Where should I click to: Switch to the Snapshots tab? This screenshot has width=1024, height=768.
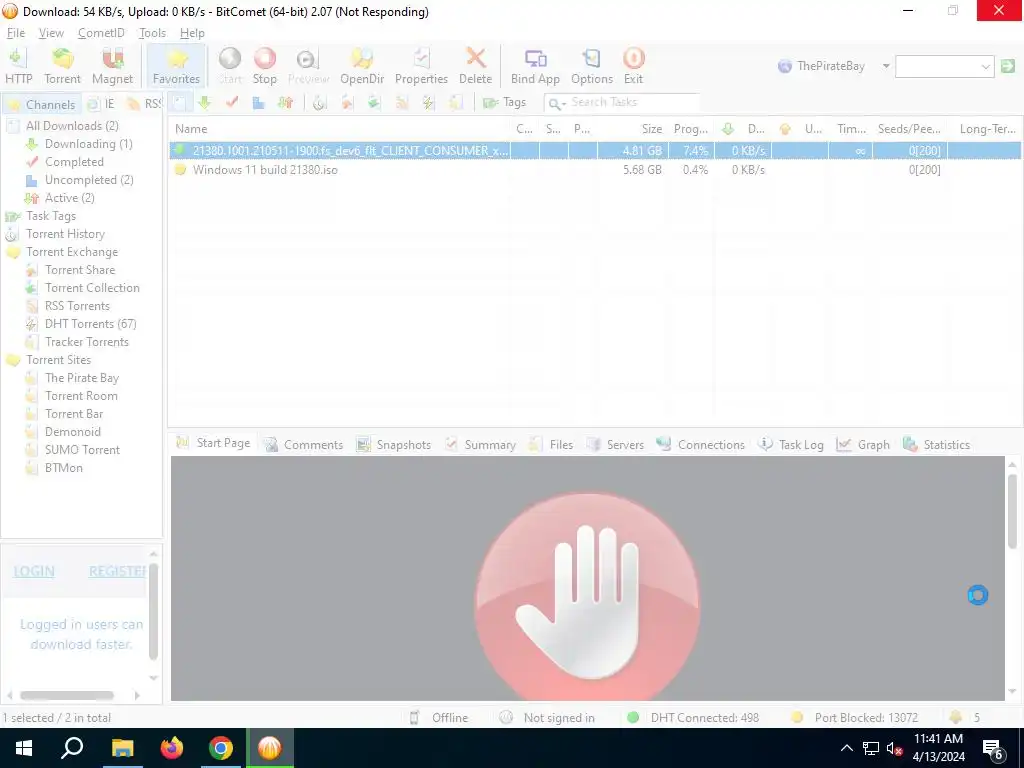pyautogui.click(x=394, y=445)
